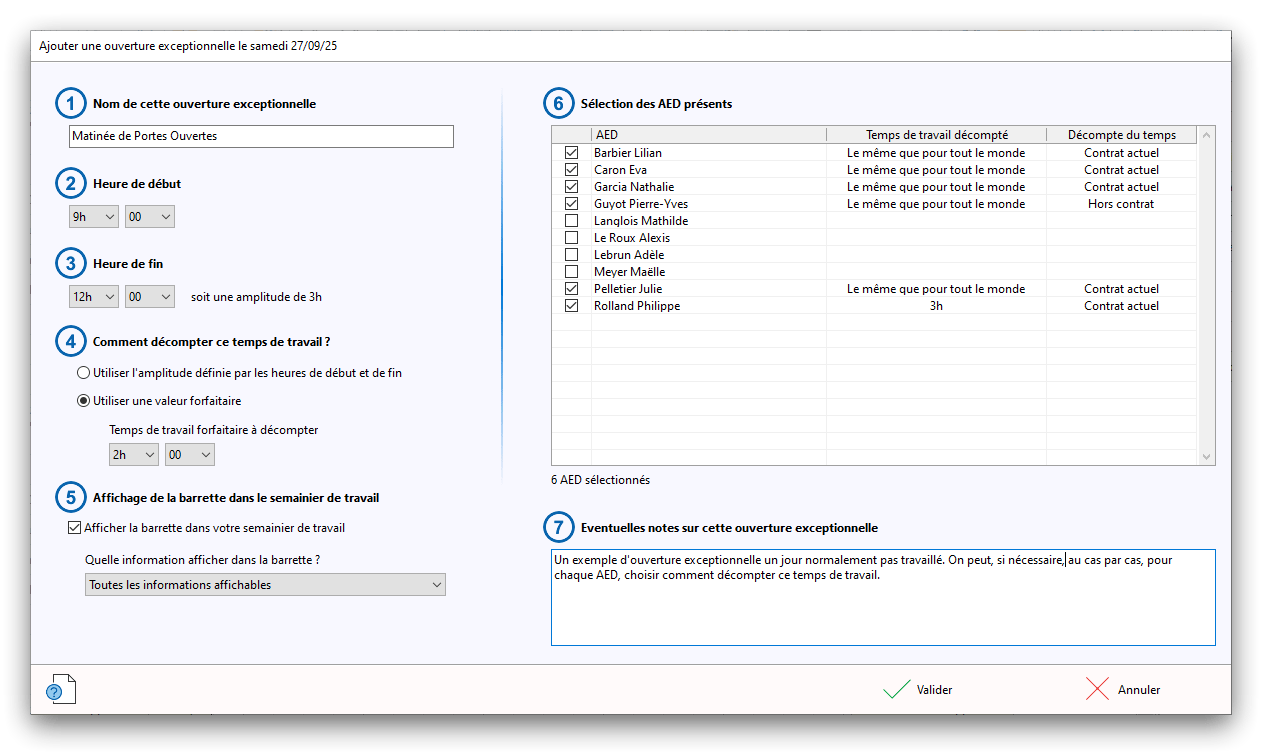Image resolution: width=1262 pixels, height=755 pixels.
Task: Click the AED list scrollbar down arrow
Action: [1207, 456]
